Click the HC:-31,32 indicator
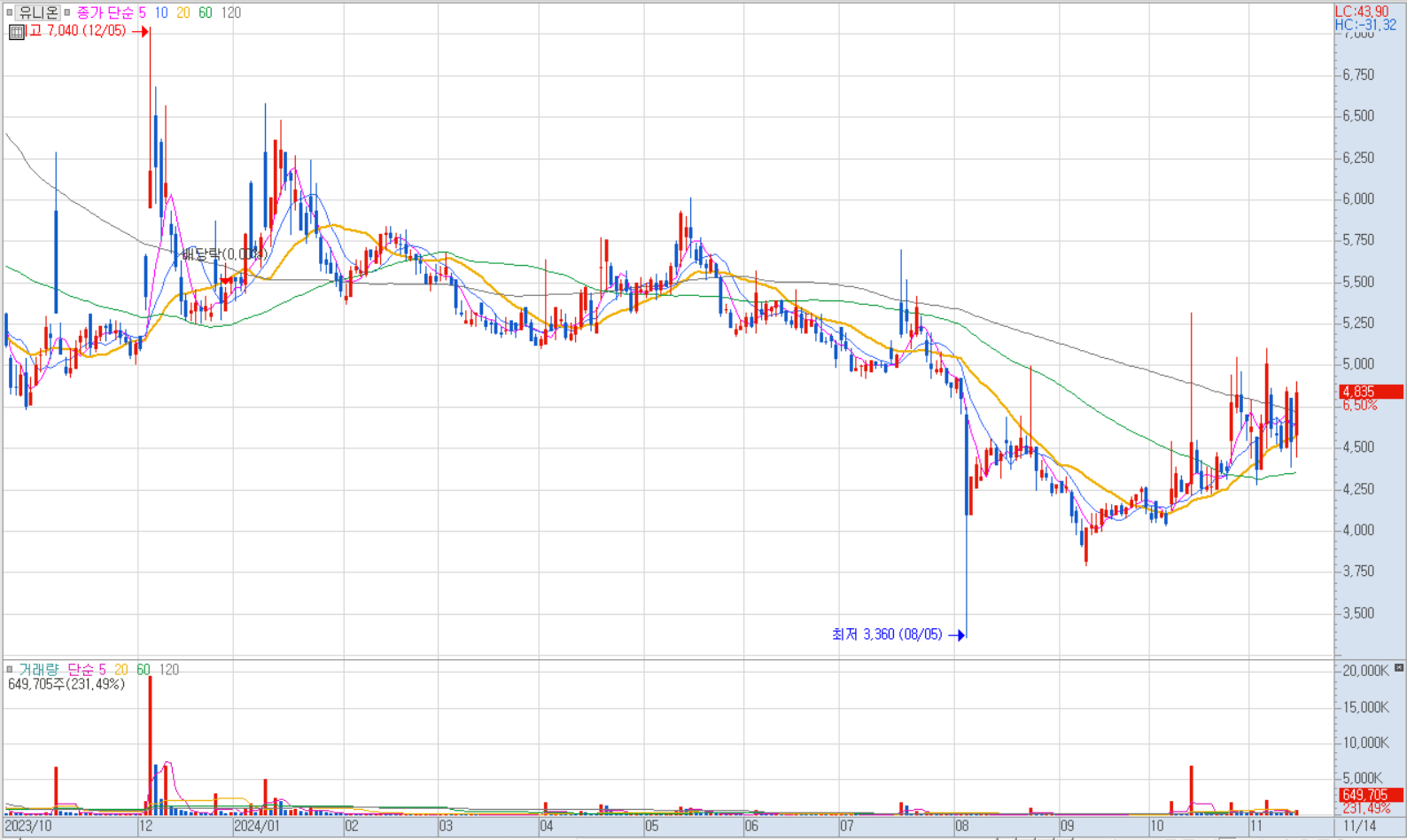Image resolution: width=1407 pixels, height=840 pixels. tap(1365, 25)
